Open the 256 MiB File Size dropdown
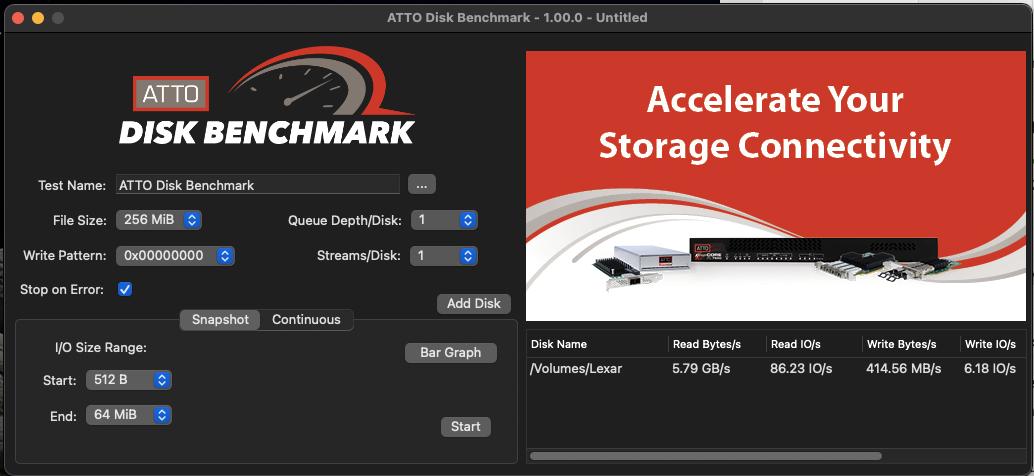1034x476 pixels. 158,220
